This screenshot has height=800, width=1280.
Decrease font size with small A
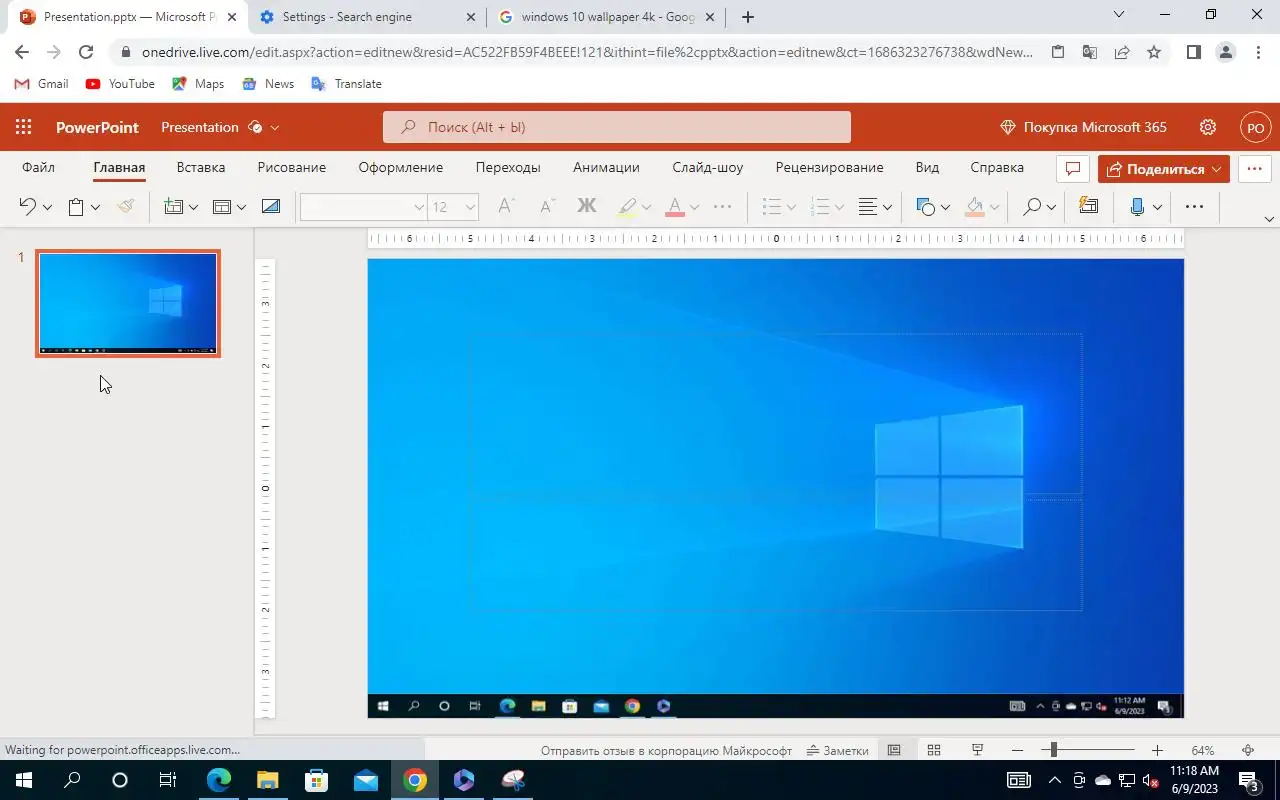pos(546,207)
